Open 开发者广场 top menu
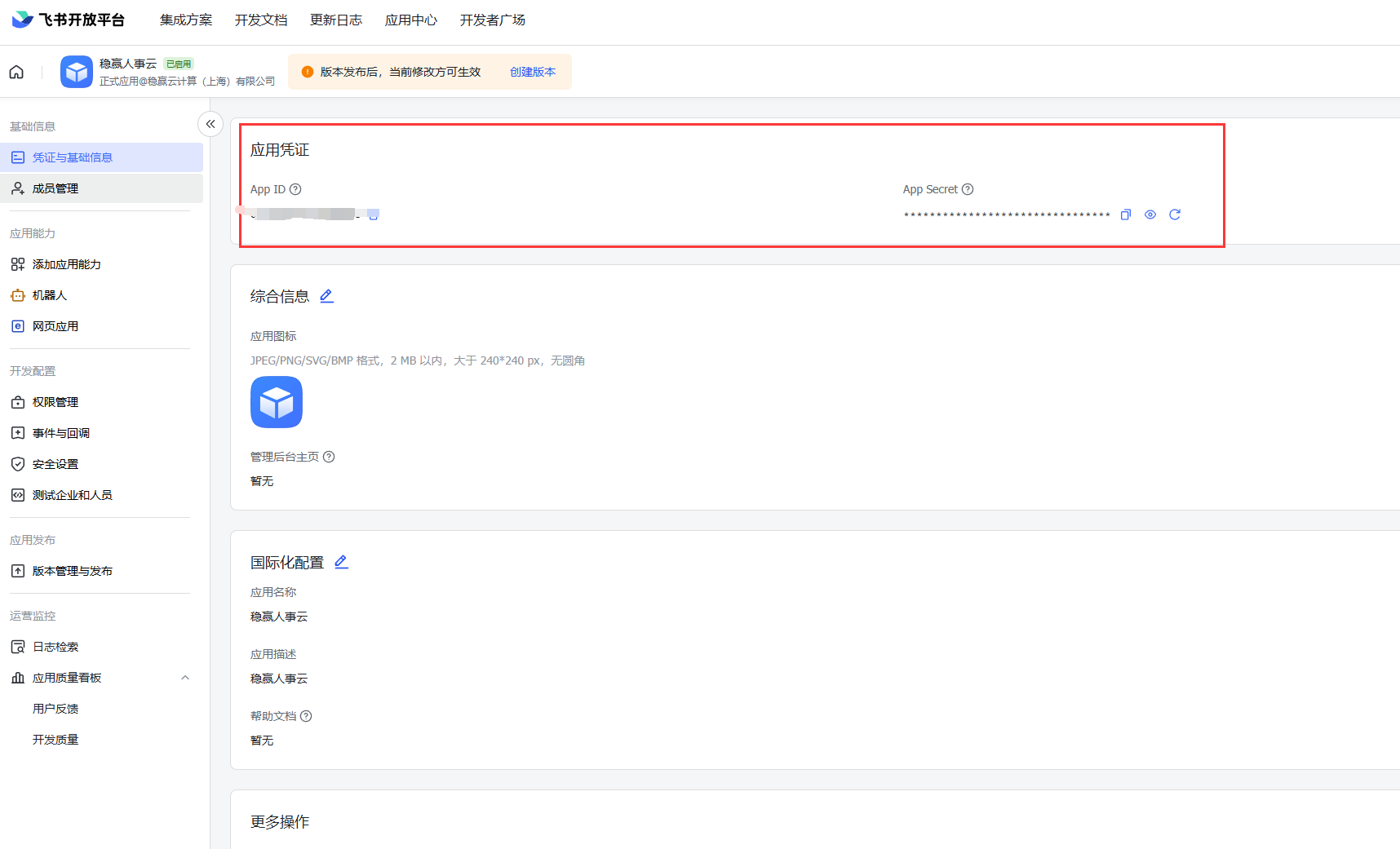 pos(493,20)
